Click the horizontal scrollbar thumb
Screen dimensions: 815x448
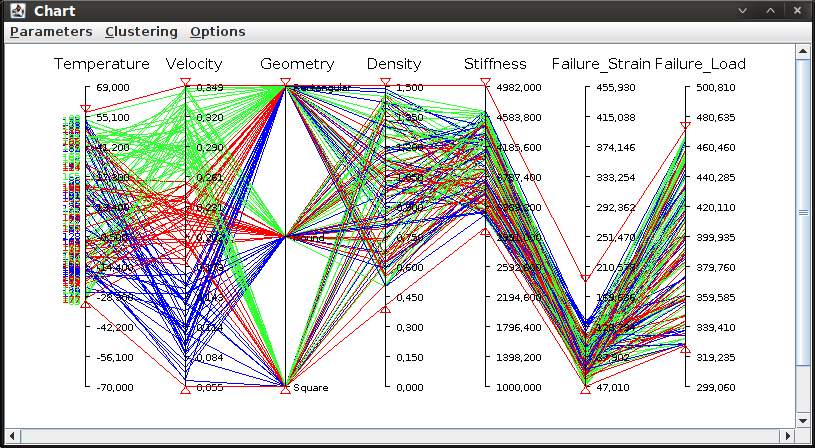click(x=400, y=435)
